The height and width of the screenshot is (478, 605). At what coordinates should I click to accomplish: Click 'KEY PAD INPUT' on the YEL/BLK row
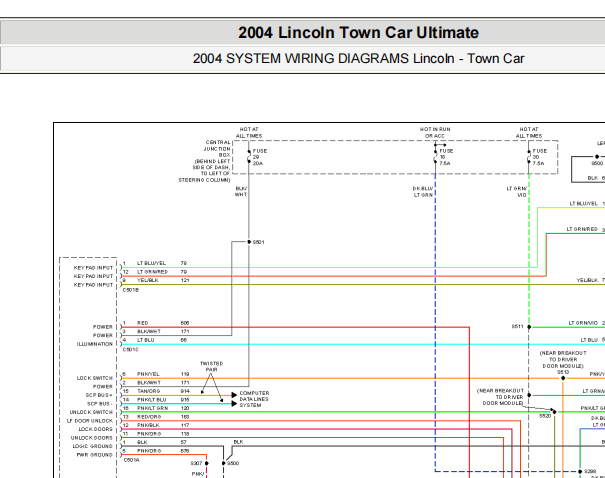click(x=93, y=285)
